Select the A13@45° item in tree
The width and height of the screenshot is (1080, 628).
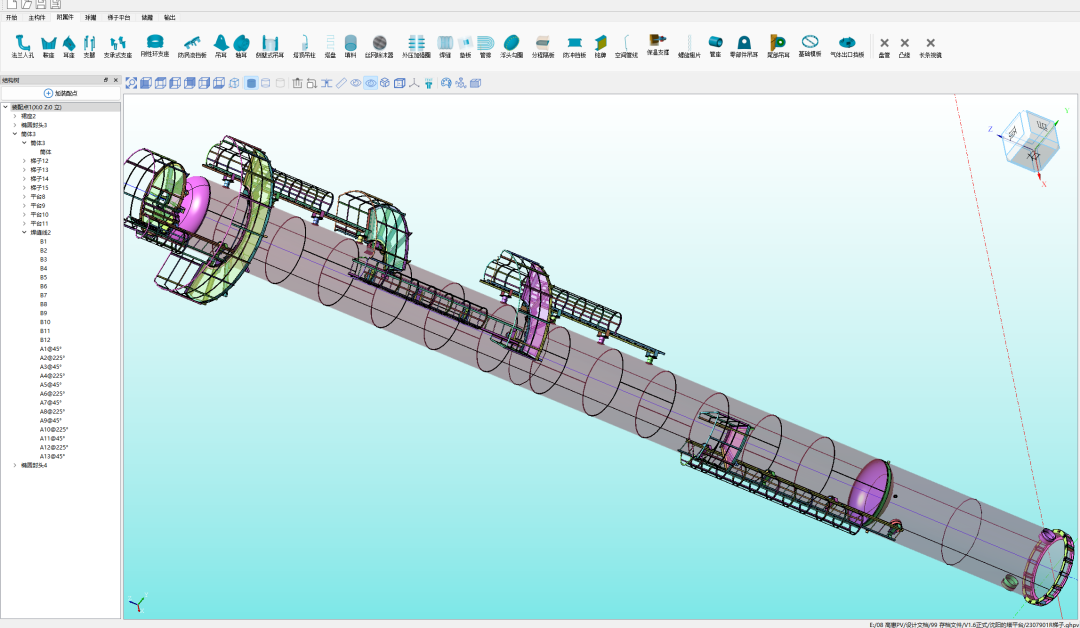(x=52, y=457)
